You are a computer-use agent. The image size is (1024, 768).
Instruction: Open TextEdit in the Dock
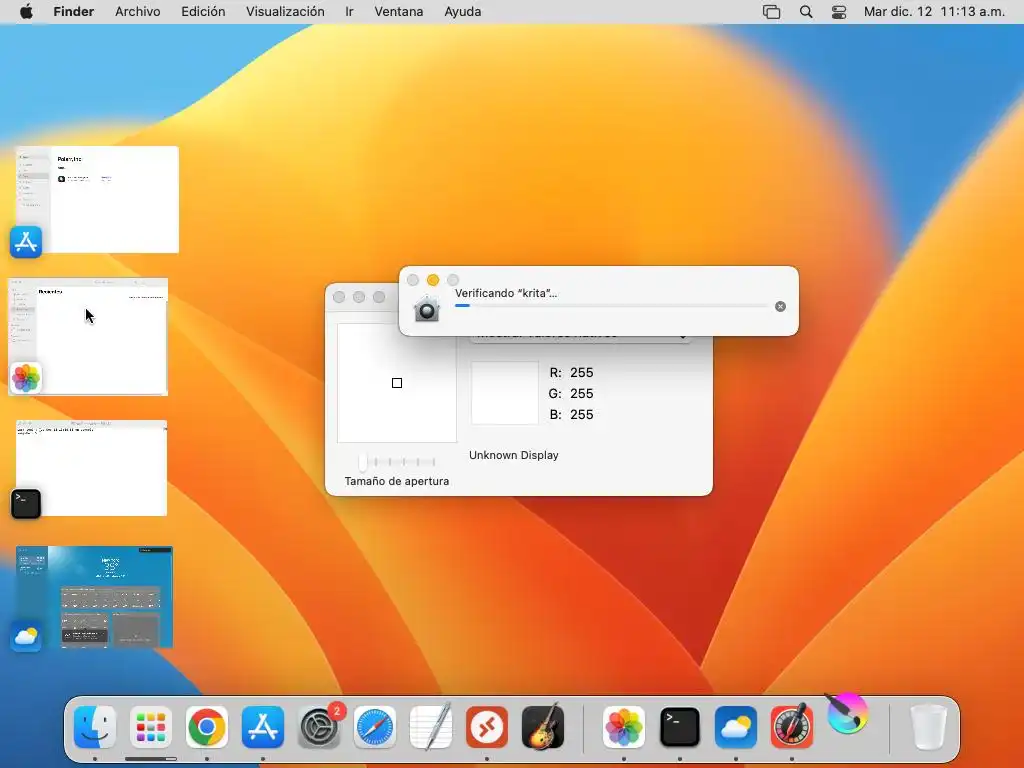pyautogui.click(x=431, y=727)
